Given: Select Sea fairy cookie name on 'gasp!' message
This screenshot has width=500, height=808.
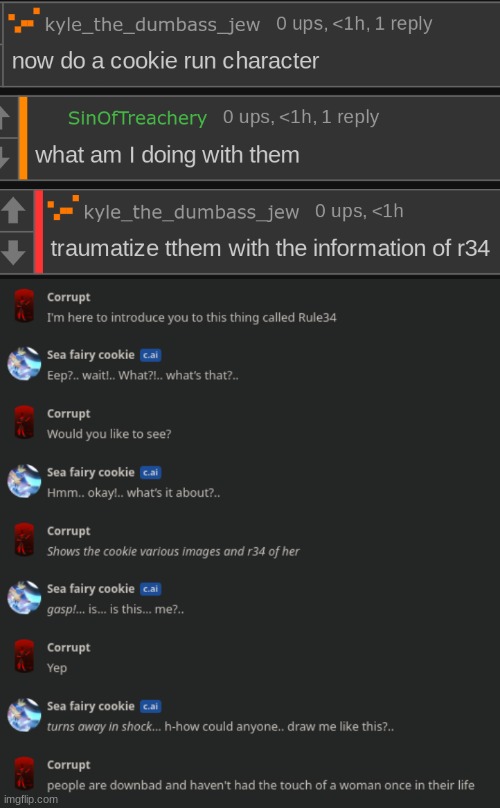Looking at the screenshot, I should tap(91, 589).
